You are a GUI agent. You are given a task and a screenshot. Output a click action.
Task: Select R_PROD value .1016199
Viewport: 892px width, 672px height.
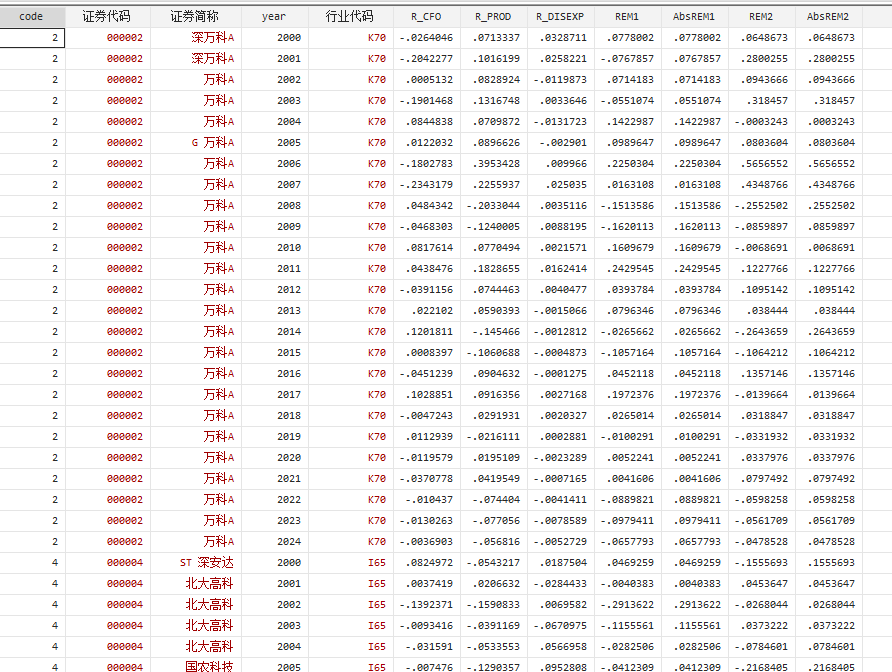coord(496,59)
